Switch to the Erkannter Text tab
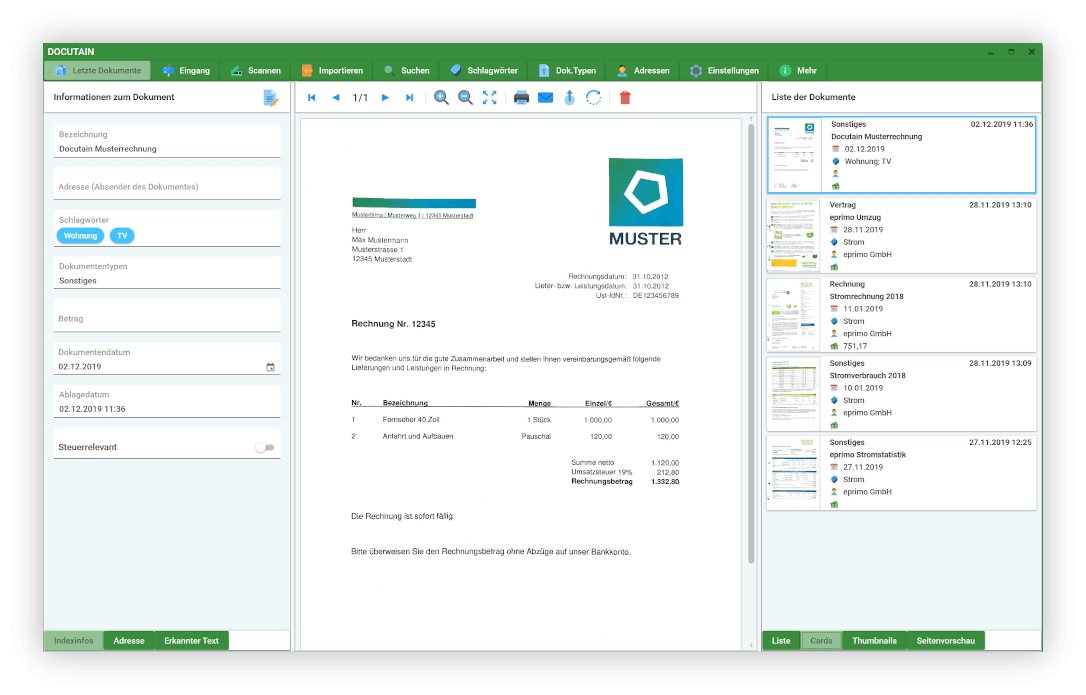The height and width of the screenshot is (695, 1086). tap(191, 641)
